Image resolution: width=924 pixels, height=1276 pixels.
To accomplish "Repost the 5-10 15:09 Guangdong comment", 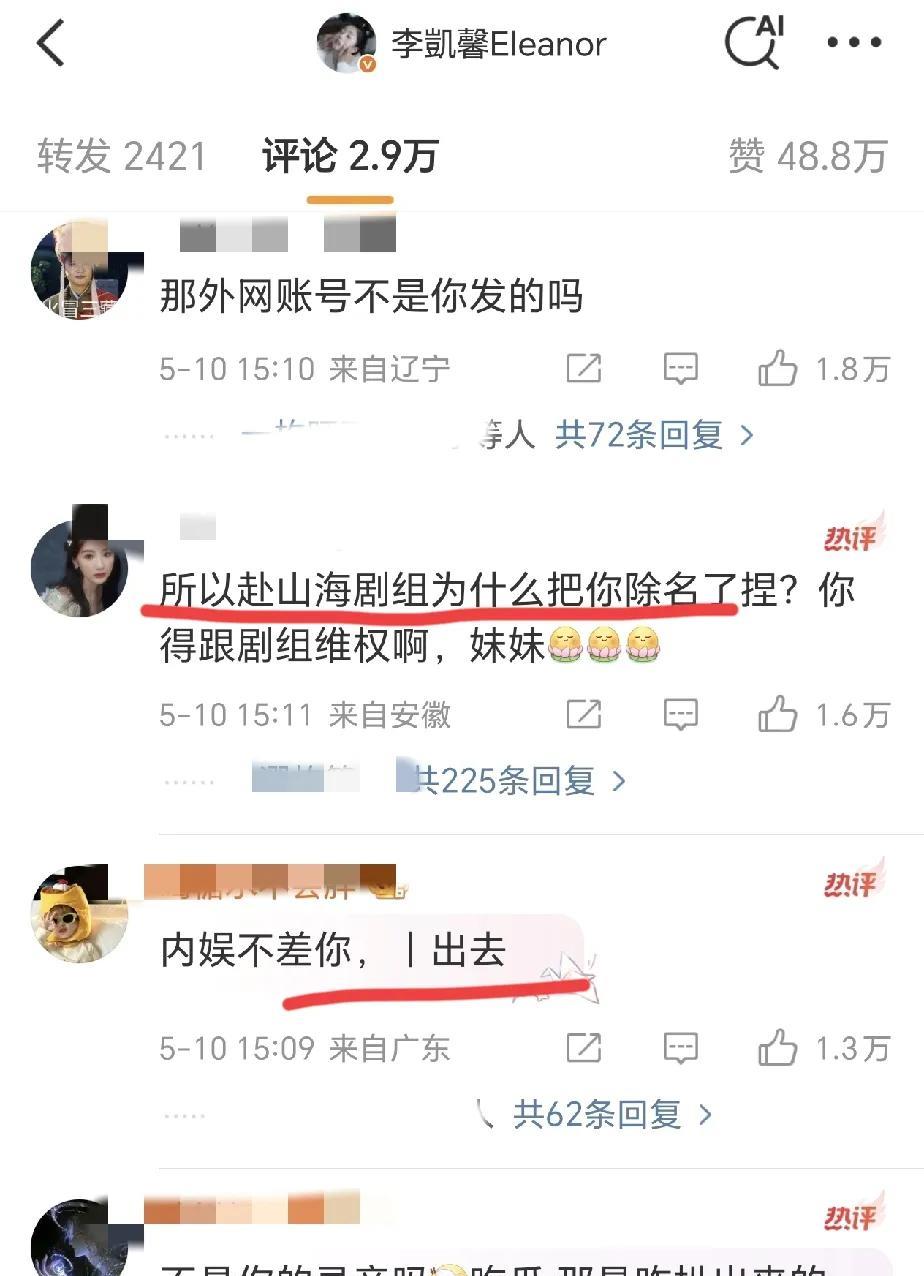I will 584,1047.
